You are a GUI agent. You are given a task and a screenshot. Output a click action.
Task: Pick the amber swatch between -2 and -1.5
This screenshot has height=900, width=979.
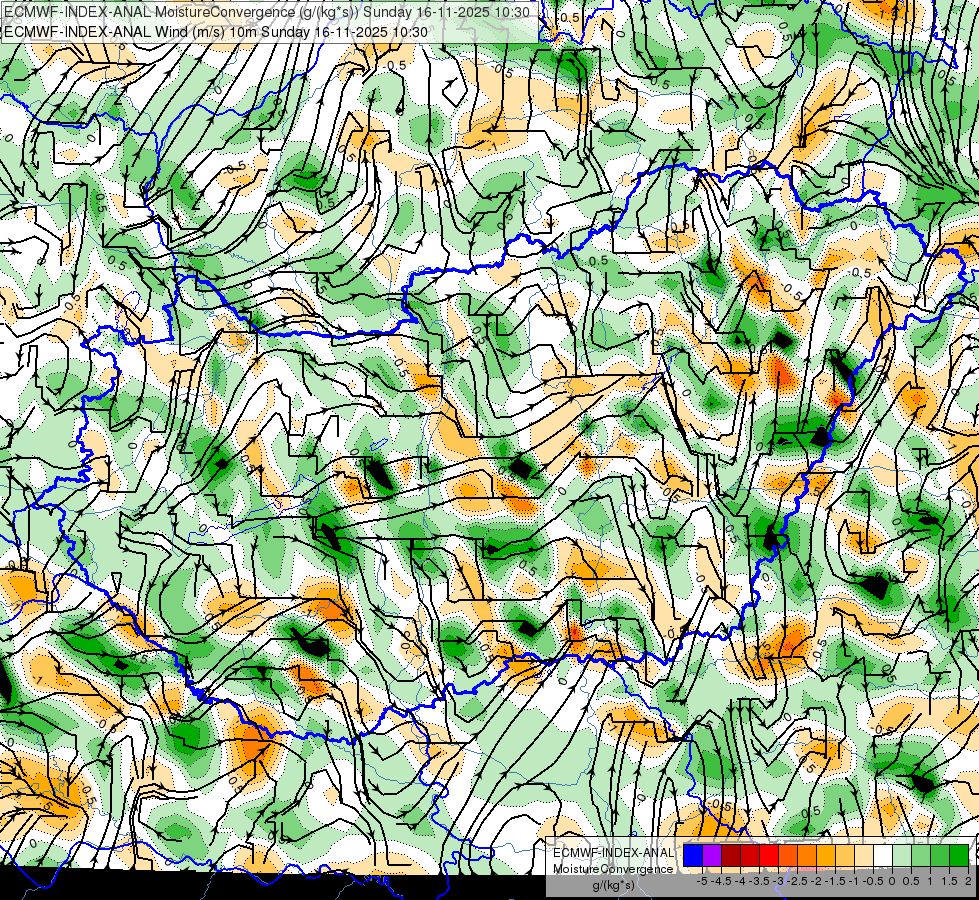(826, 855)
